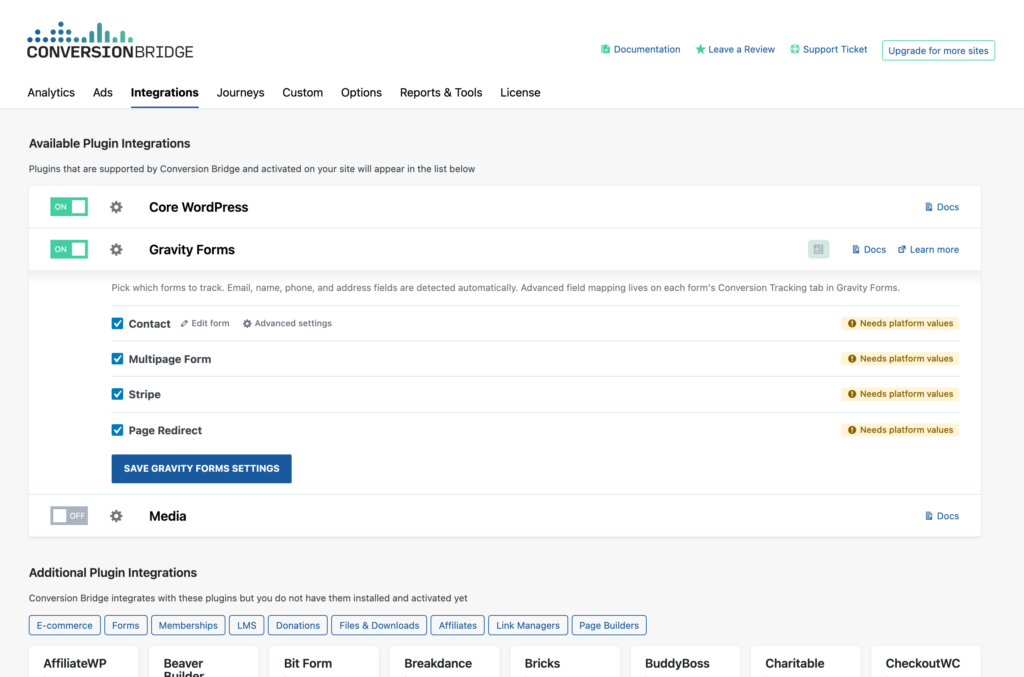
Task: Click the Learn more external link icon
Action: (902, 249)
